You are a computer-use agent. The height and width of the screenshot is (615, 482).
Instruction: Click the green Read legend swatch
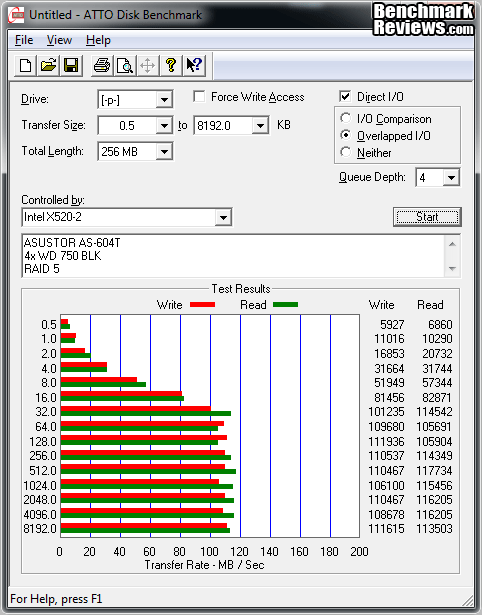(x=286, y=305)
